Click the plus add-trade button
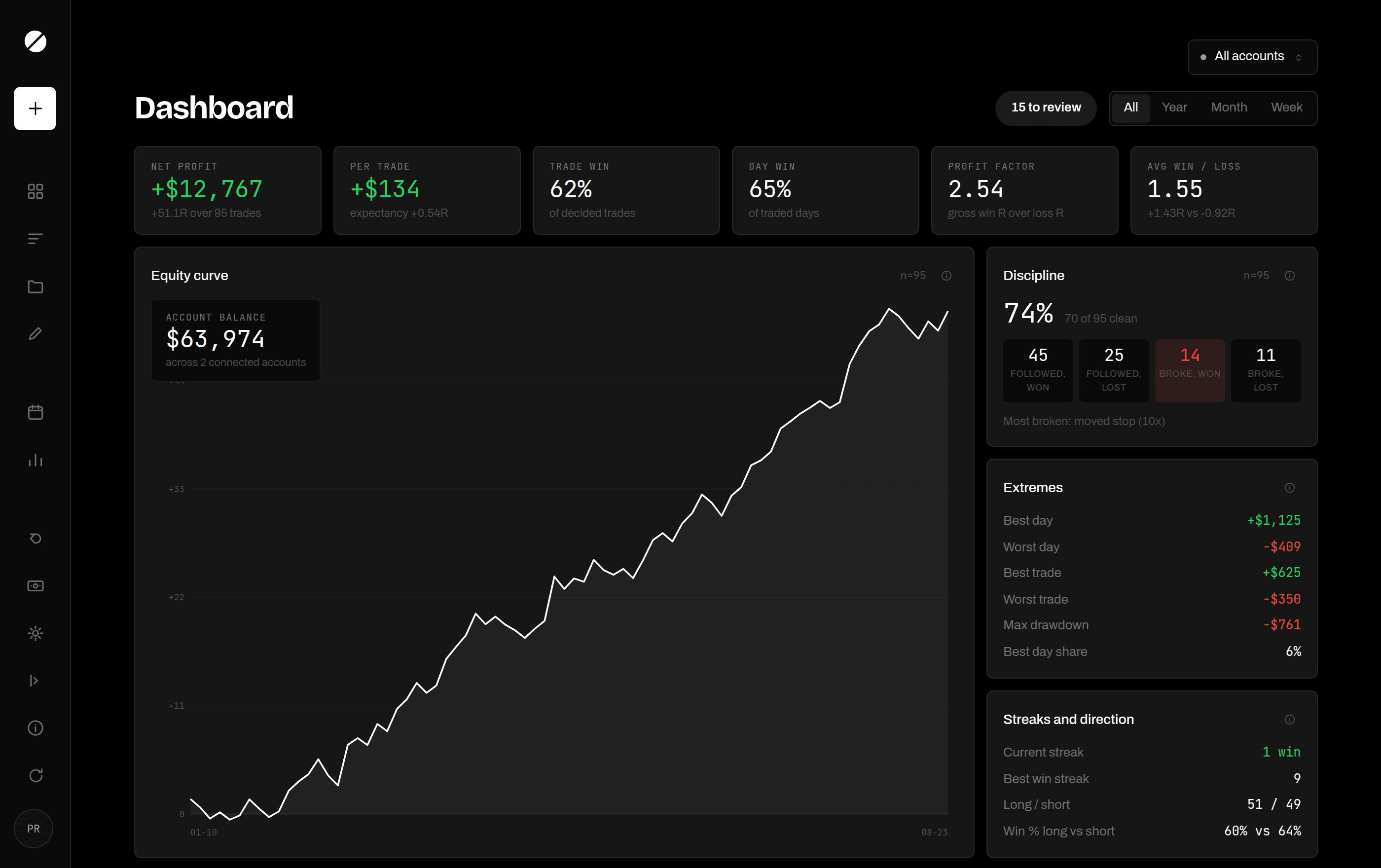Image resolution: width=1381 pixels, height=868 pixels. tap(35, 108)
